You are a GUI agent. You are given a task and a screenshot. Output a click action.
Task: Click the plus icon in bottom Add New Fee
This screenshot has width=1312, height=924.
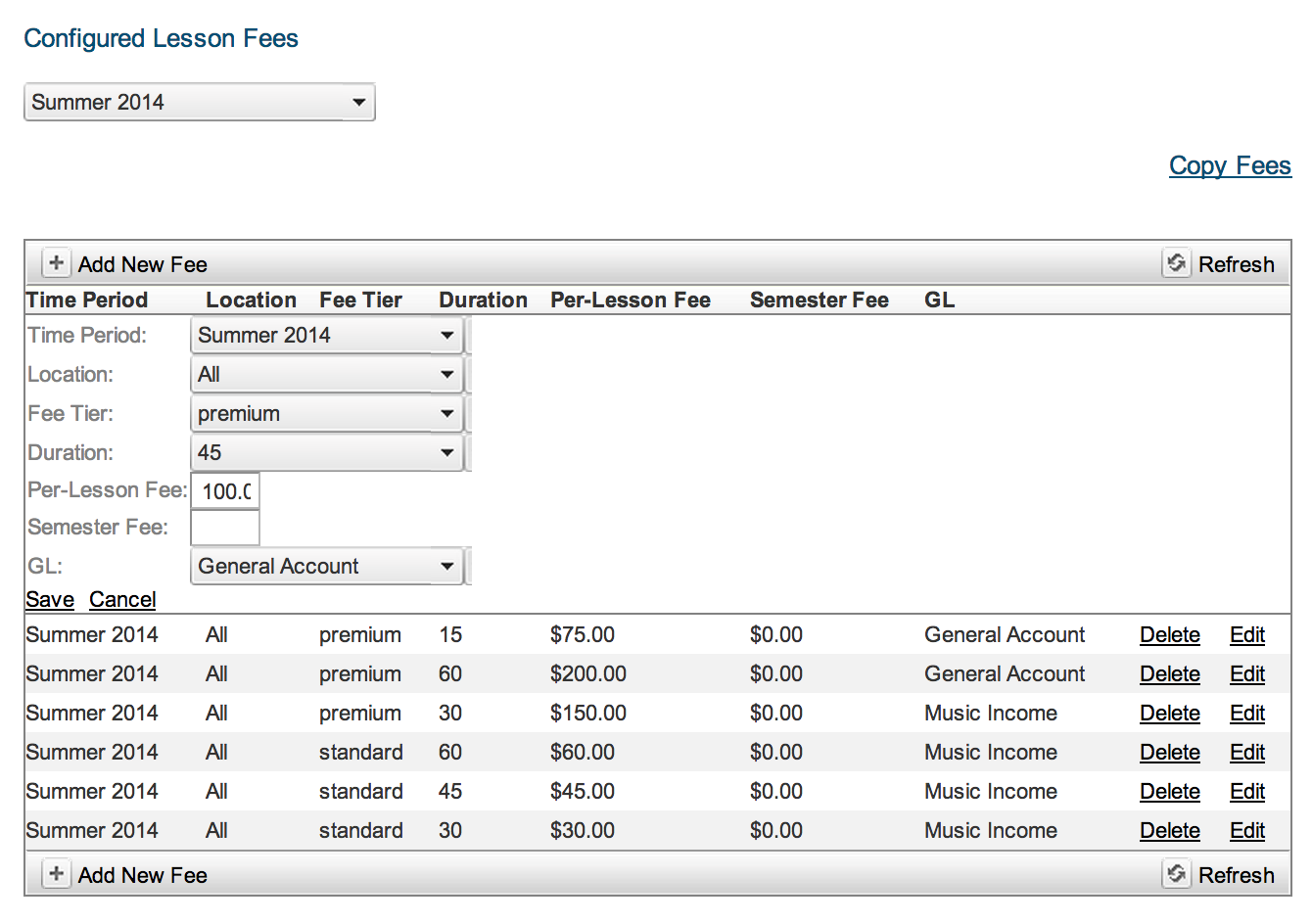click(57, 874)
